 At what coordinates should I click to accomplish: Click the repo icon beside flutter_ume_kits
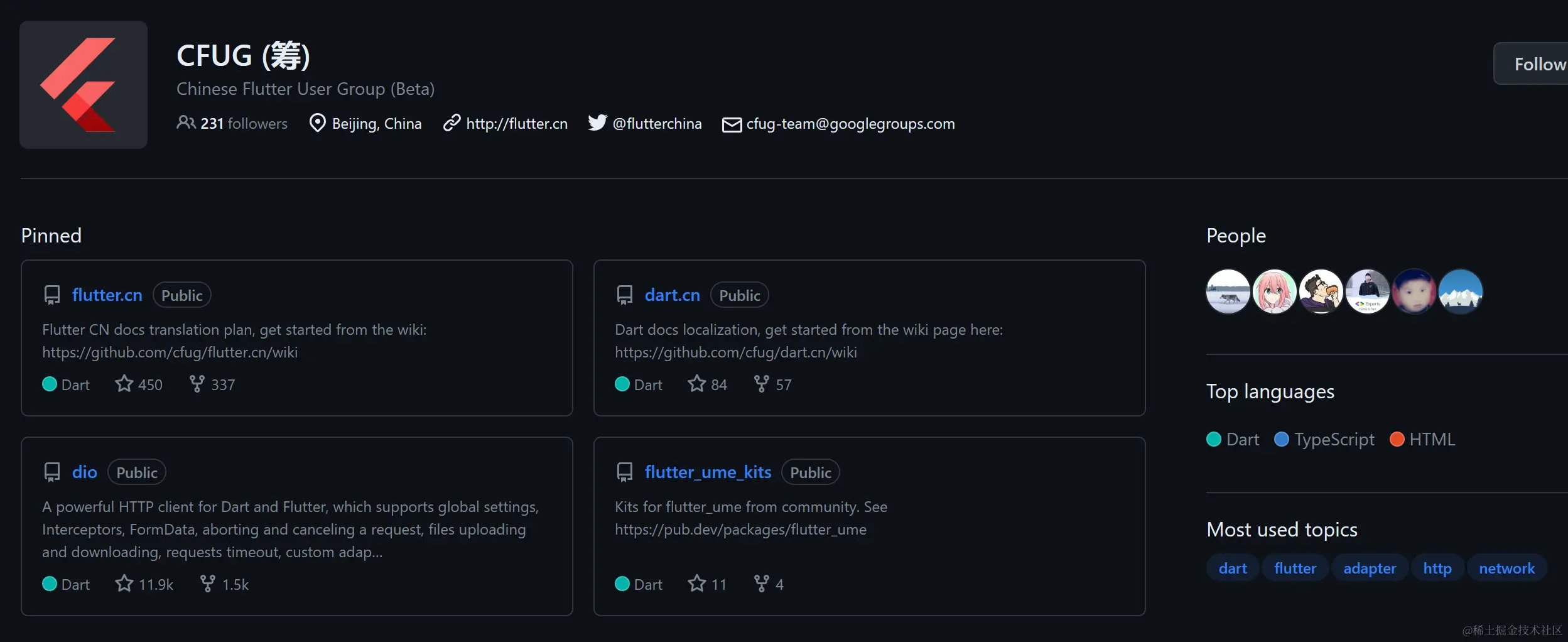[x=625, y=472]
